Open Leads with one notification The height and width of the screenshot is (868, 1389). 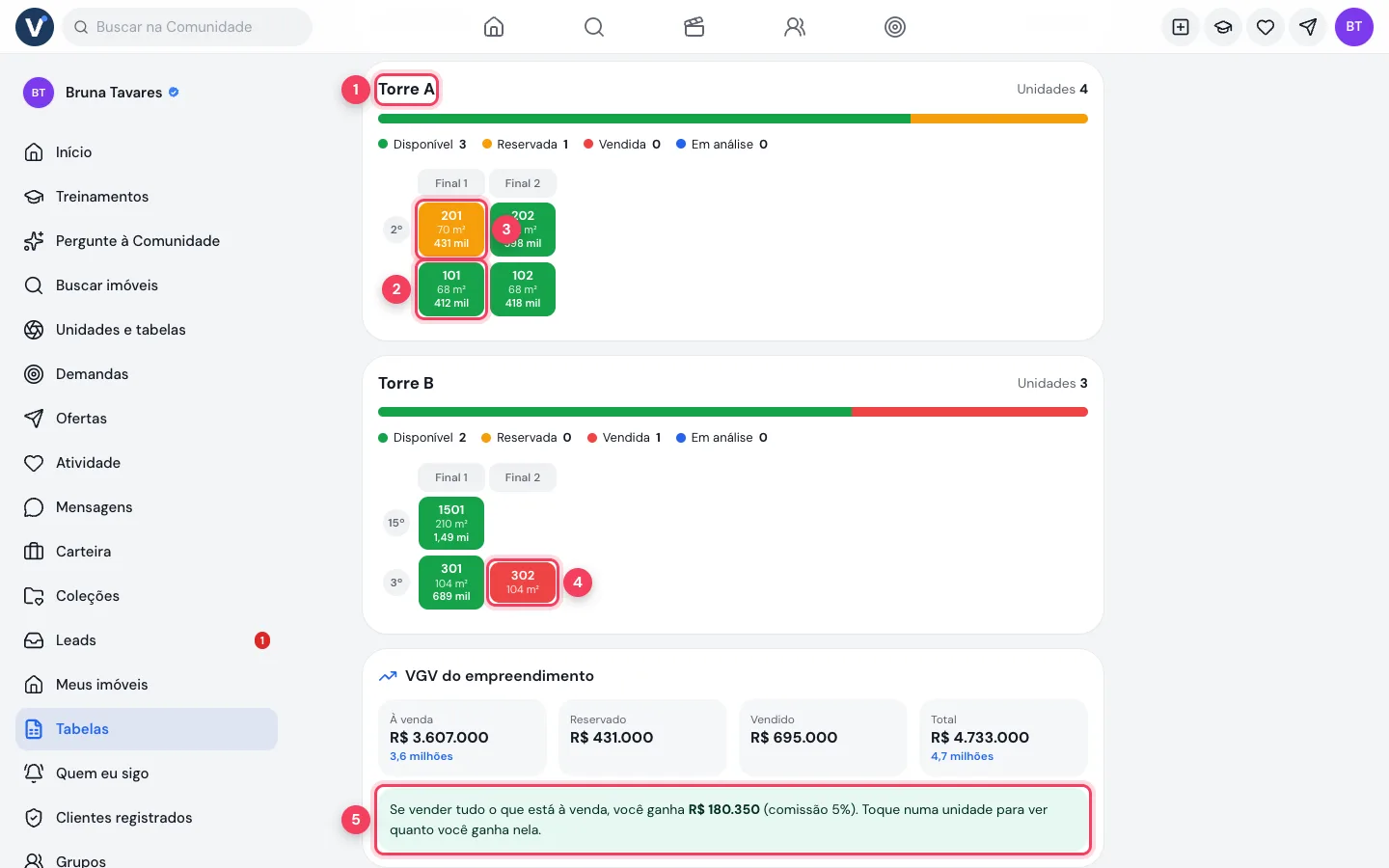[x=147, y=640]
